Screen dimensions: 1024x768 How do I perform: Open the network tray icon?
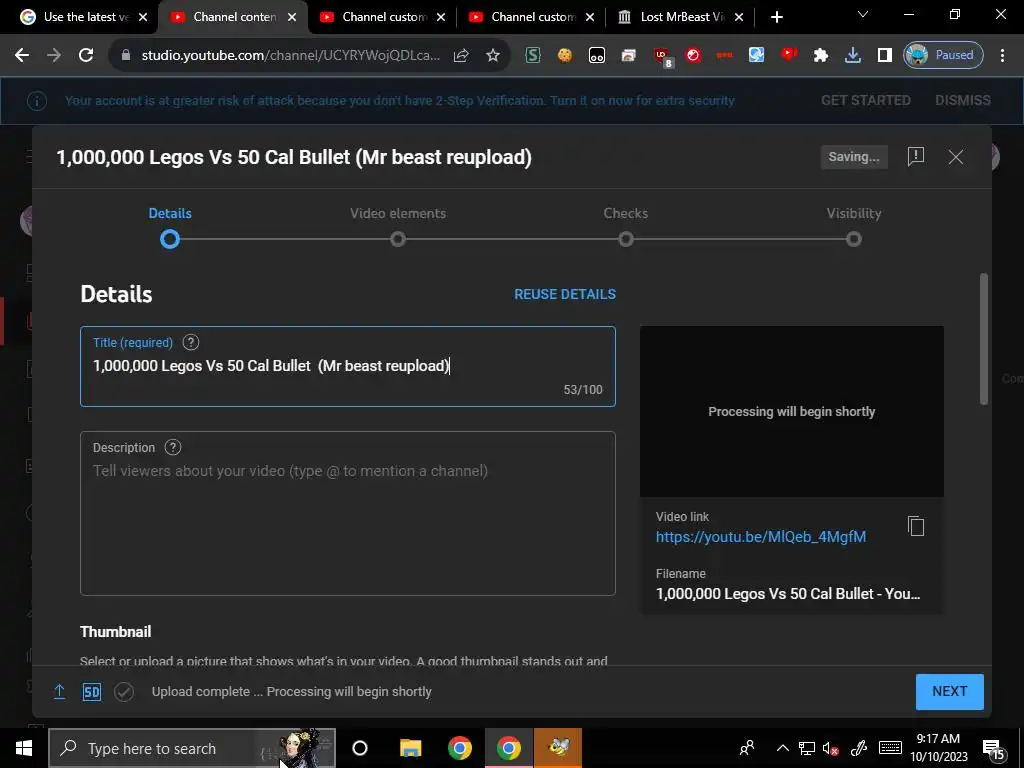coord(807,748)
